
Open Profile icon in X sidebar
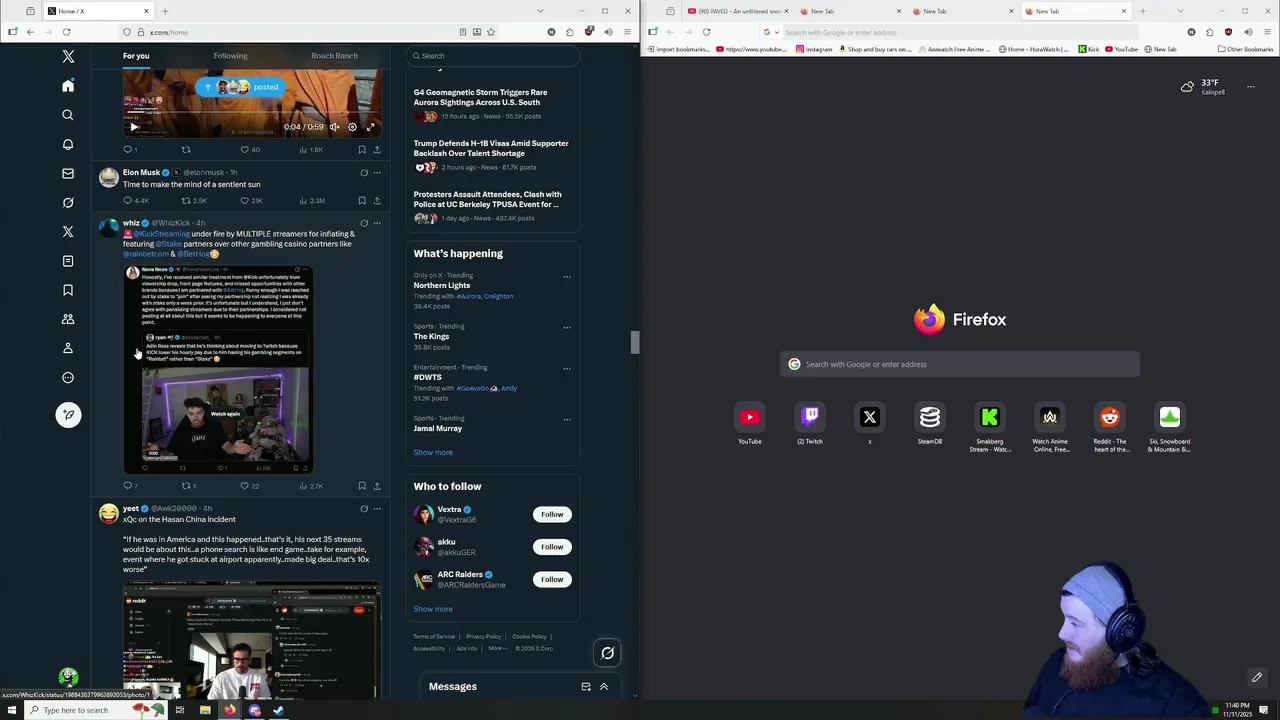[x=68, y=348]
